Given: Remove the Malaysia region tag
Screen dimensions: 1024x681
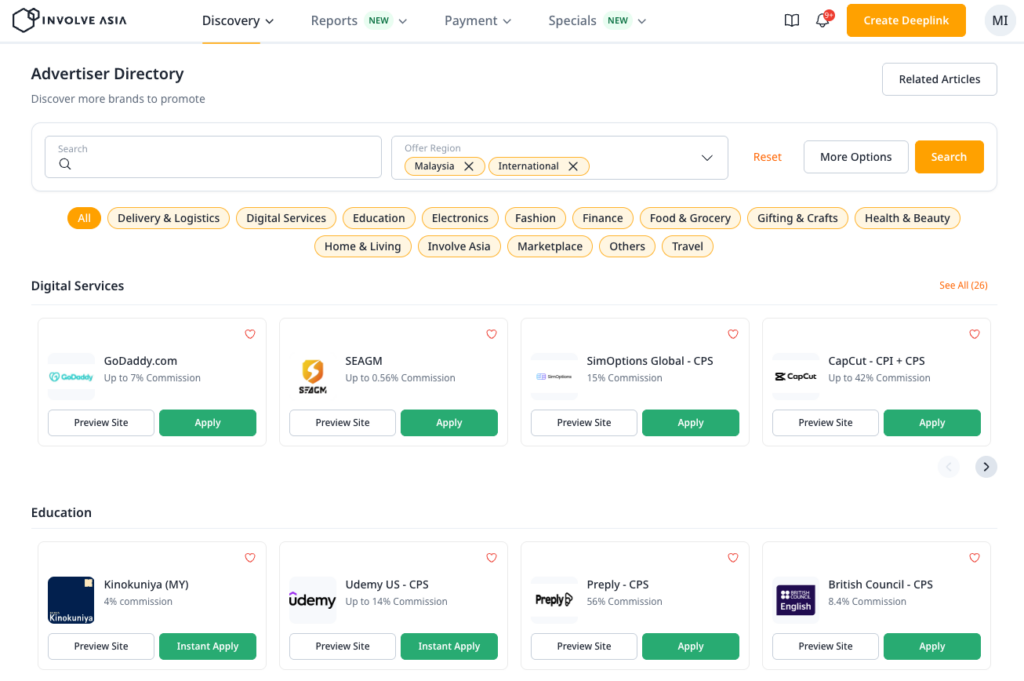Looking at the screenshot, I should click(469, 166).
